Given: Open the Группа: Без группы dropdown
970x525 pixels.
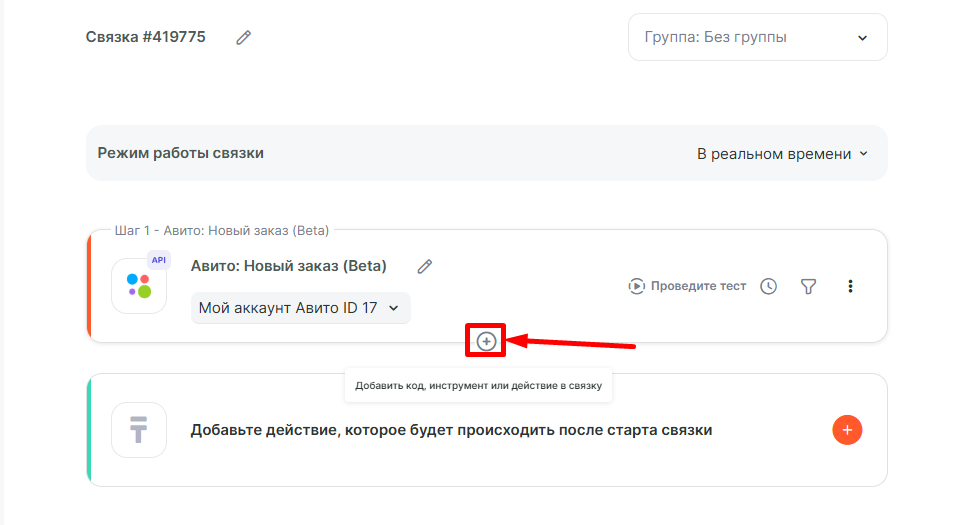Looking at the screenshot, I should 757,37.
